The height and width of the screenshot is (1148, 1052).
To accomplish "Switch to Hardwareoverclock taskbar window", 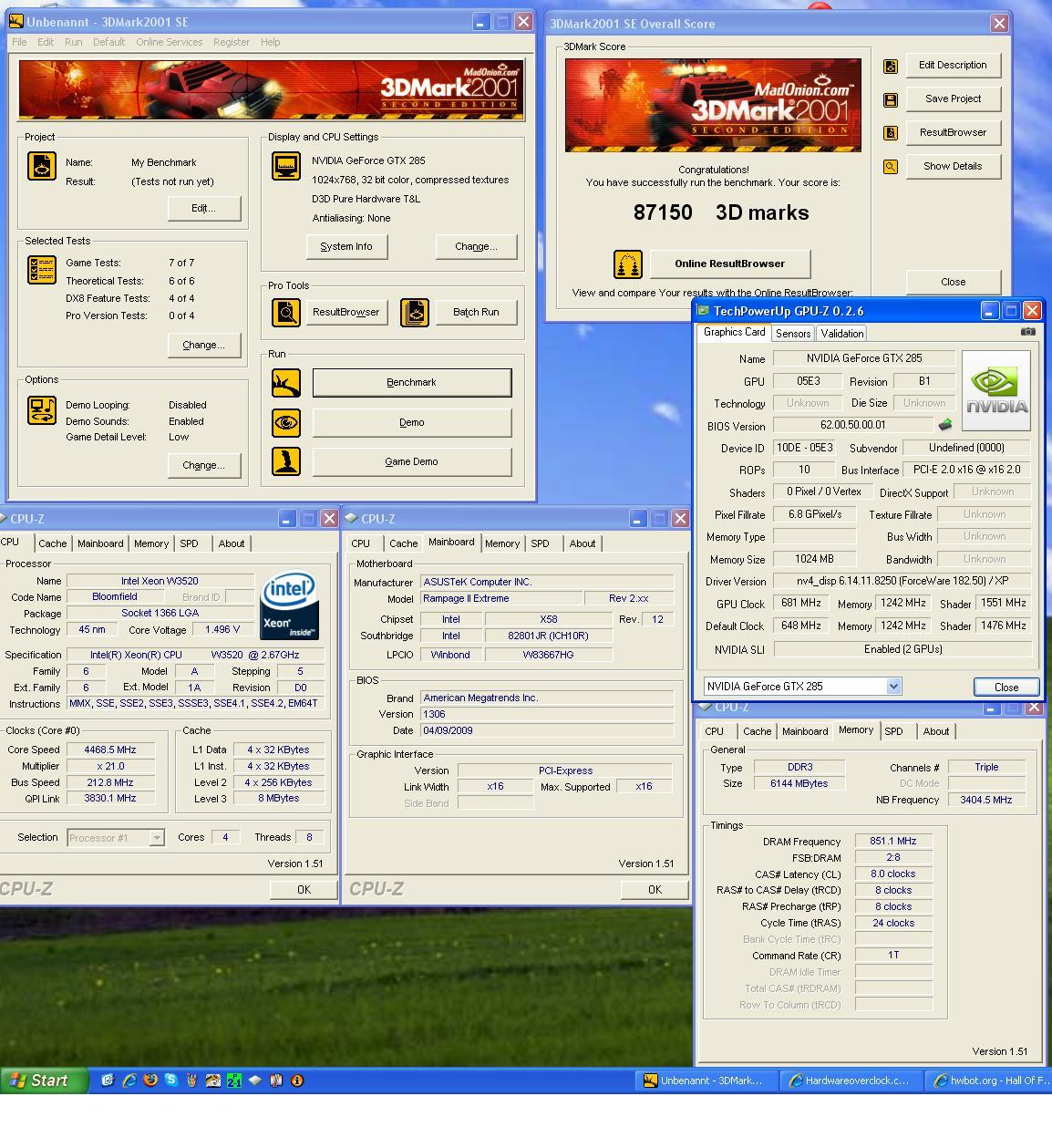I will point(851,1081).
